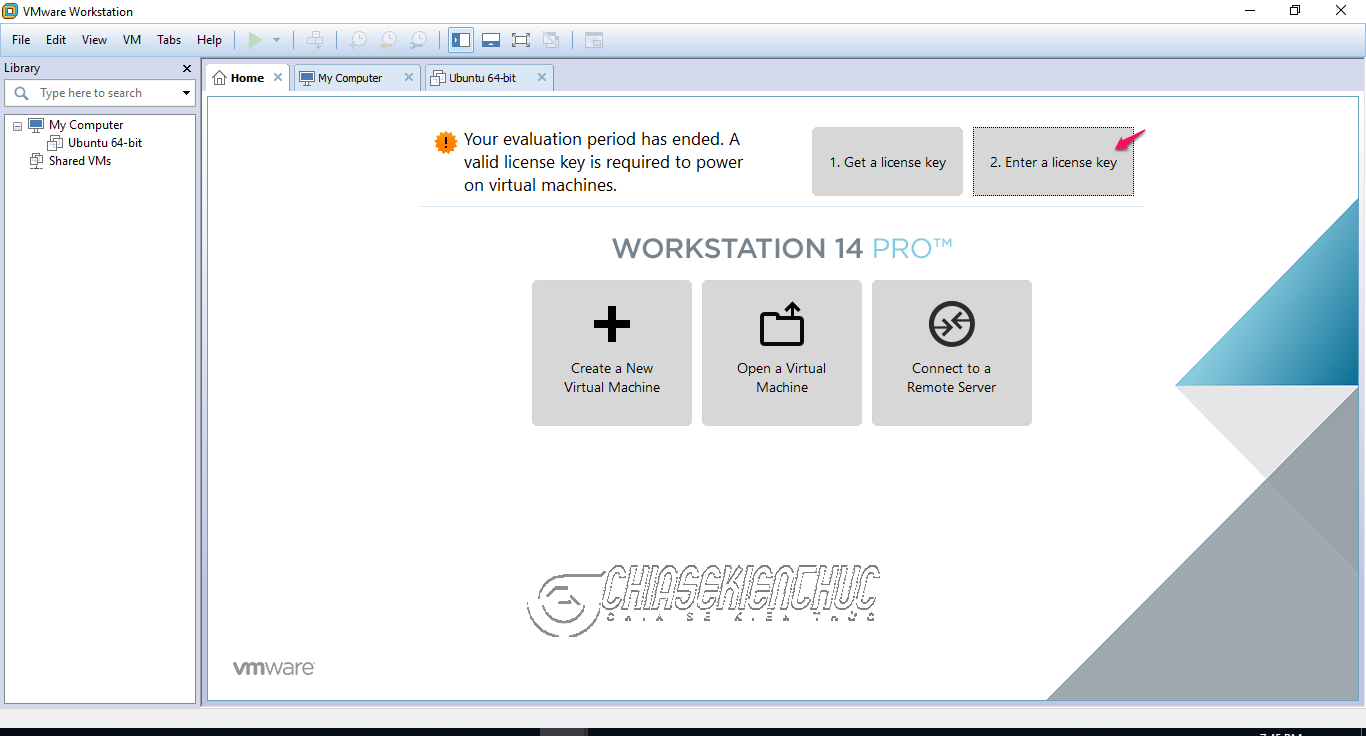Click Connect to a Remote Server tile
The image size is (1366, 736).
pyautogui.click(x=951, y=353)
